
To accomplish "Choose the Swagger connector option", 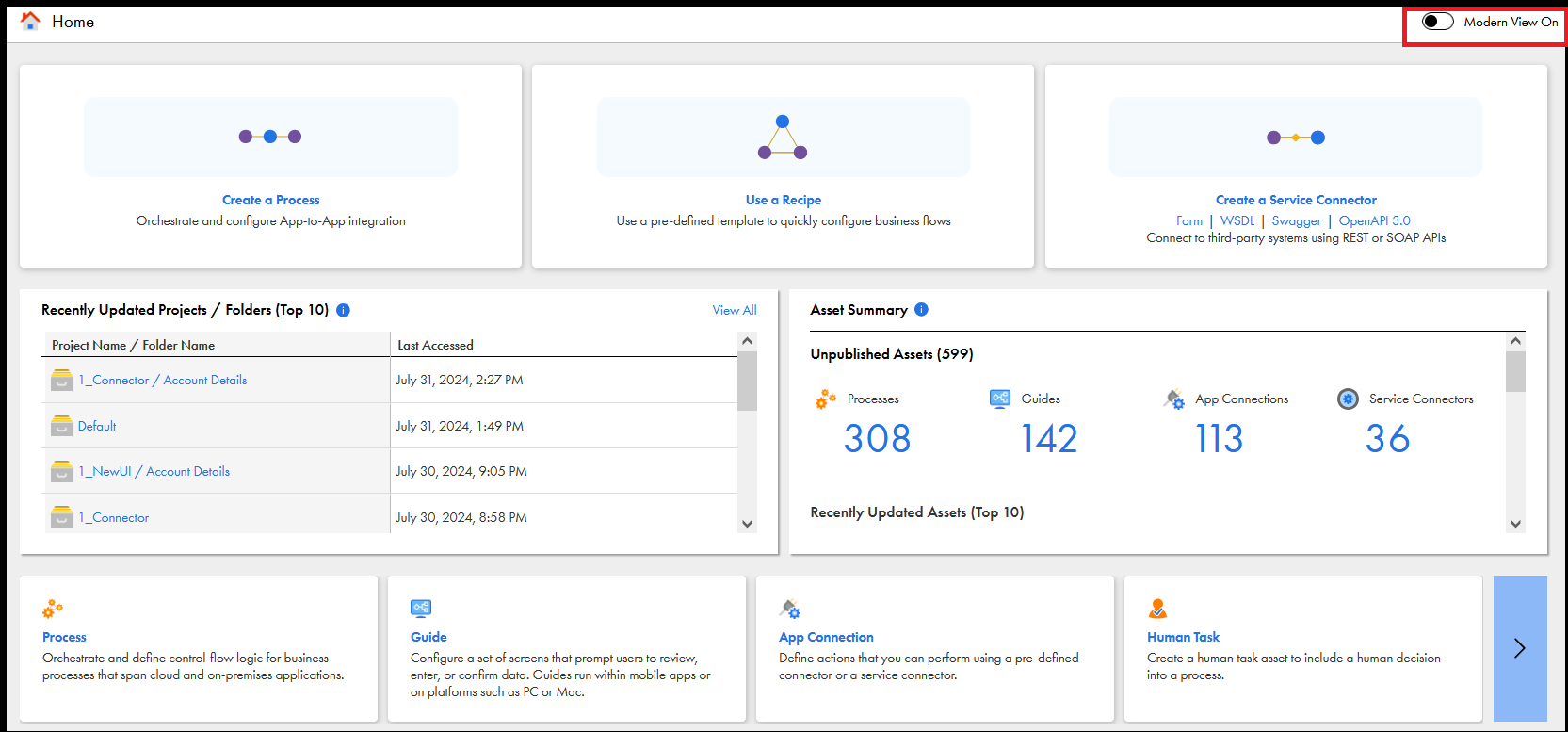I will coord(1297,220).
